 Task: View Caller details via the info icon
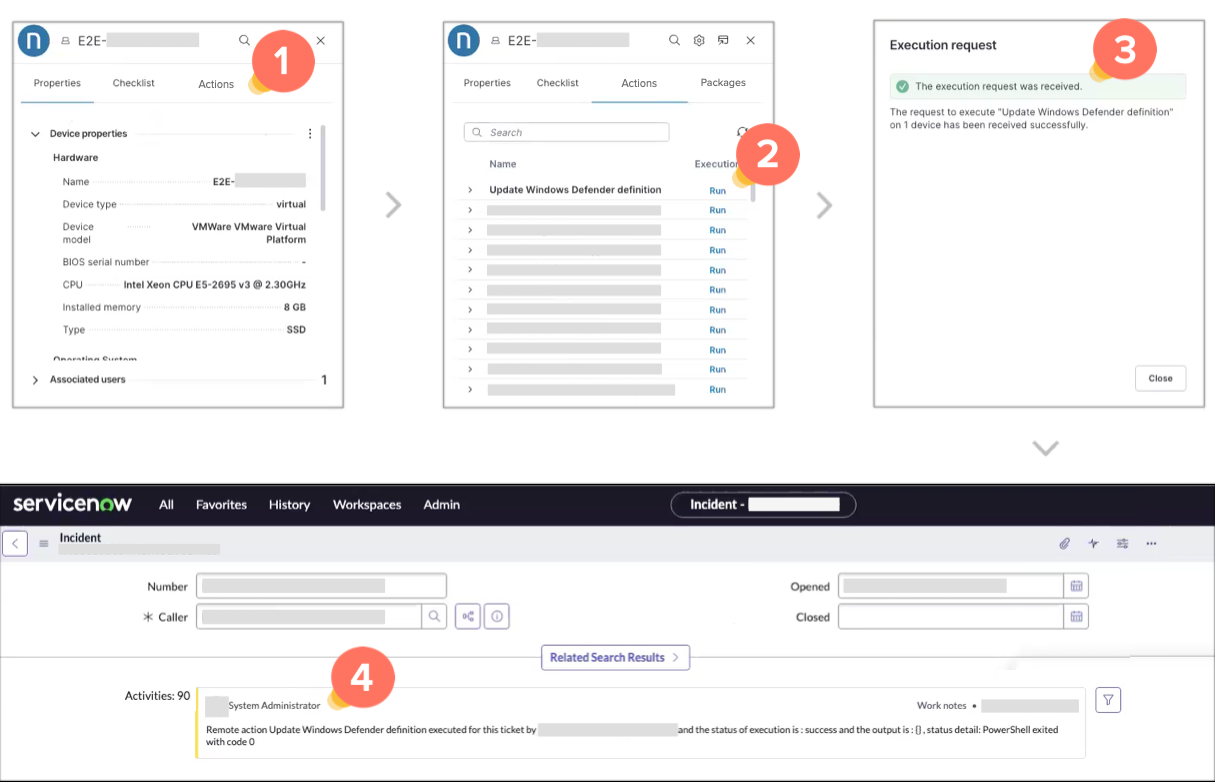(497, 616)
